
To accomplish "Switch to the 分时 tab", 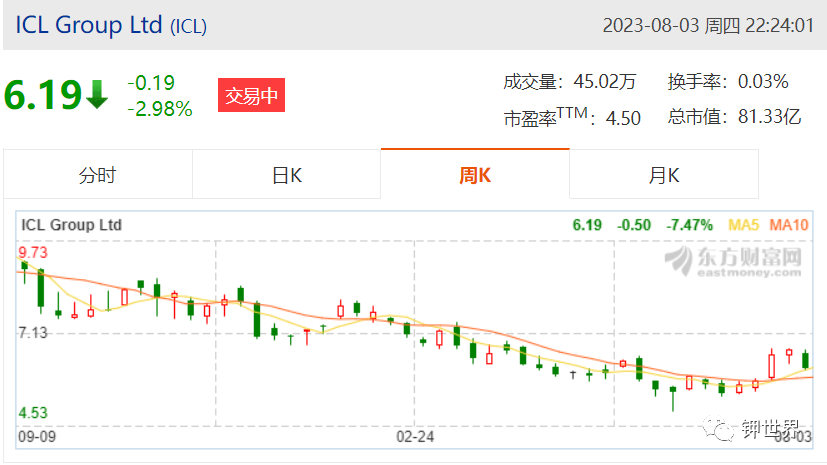I will (98, 175).
